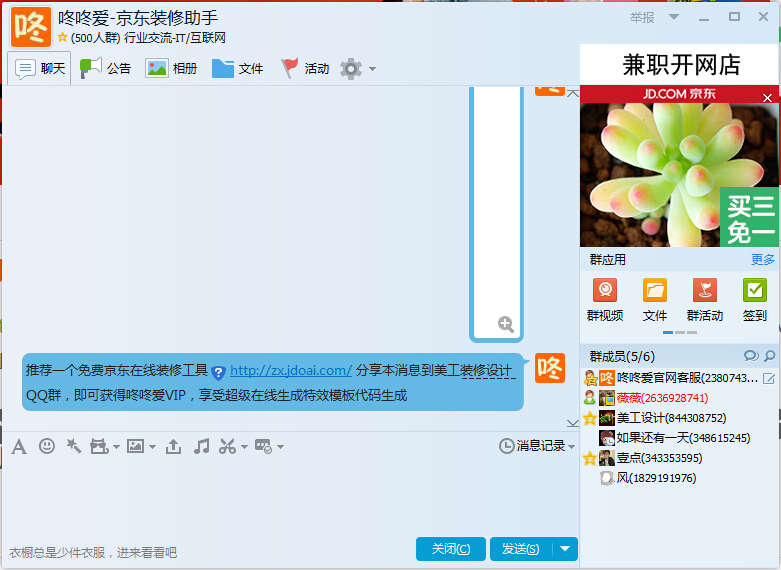Viewport: 781px width, 570px height.
Task: Expand the screenshot scissors dropdown arrow
Action: [x=244, y=447]
